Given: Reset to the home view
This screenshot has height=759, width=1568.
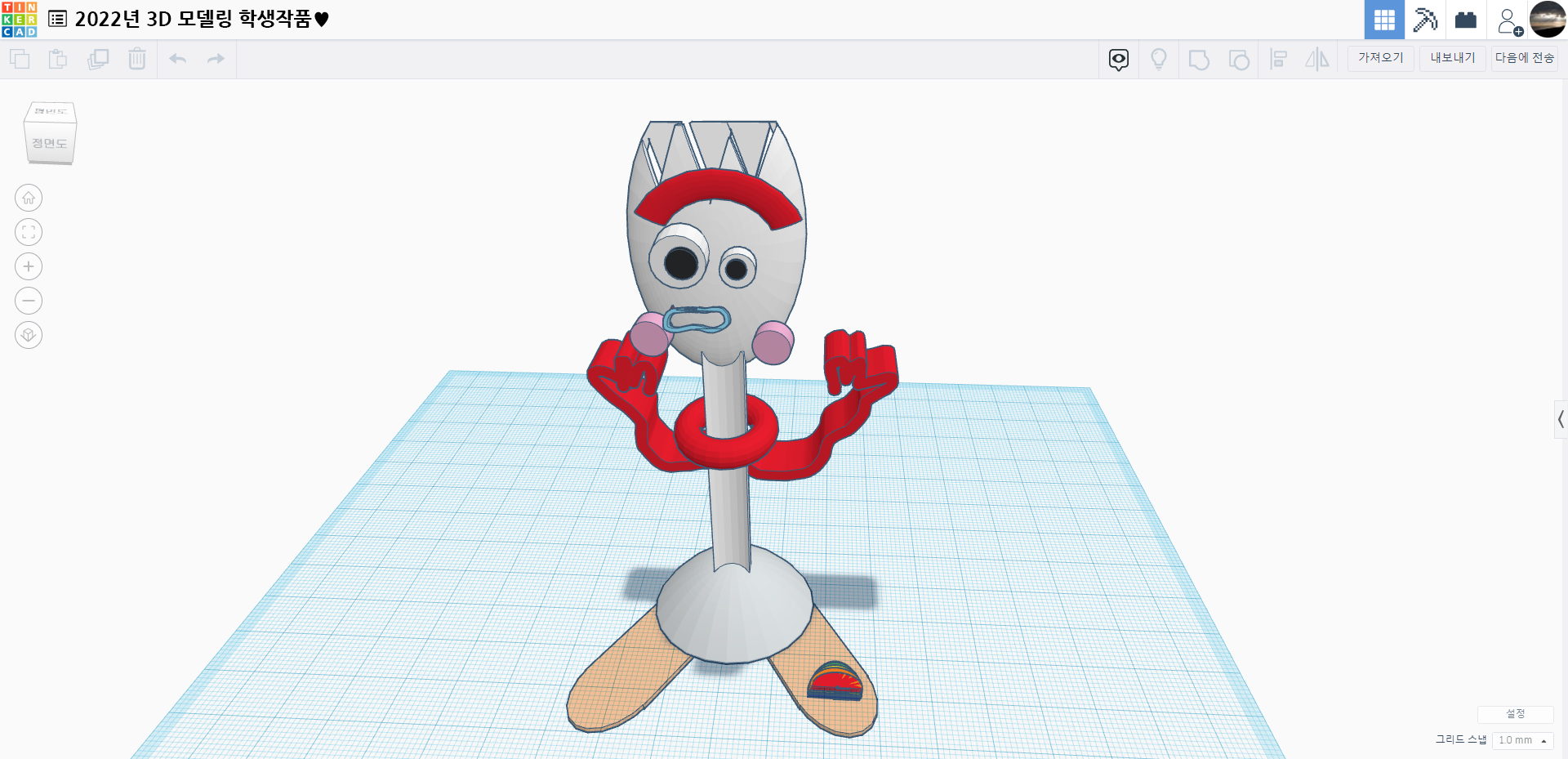Looking at the screenshot, I should [x=29, y=198].
